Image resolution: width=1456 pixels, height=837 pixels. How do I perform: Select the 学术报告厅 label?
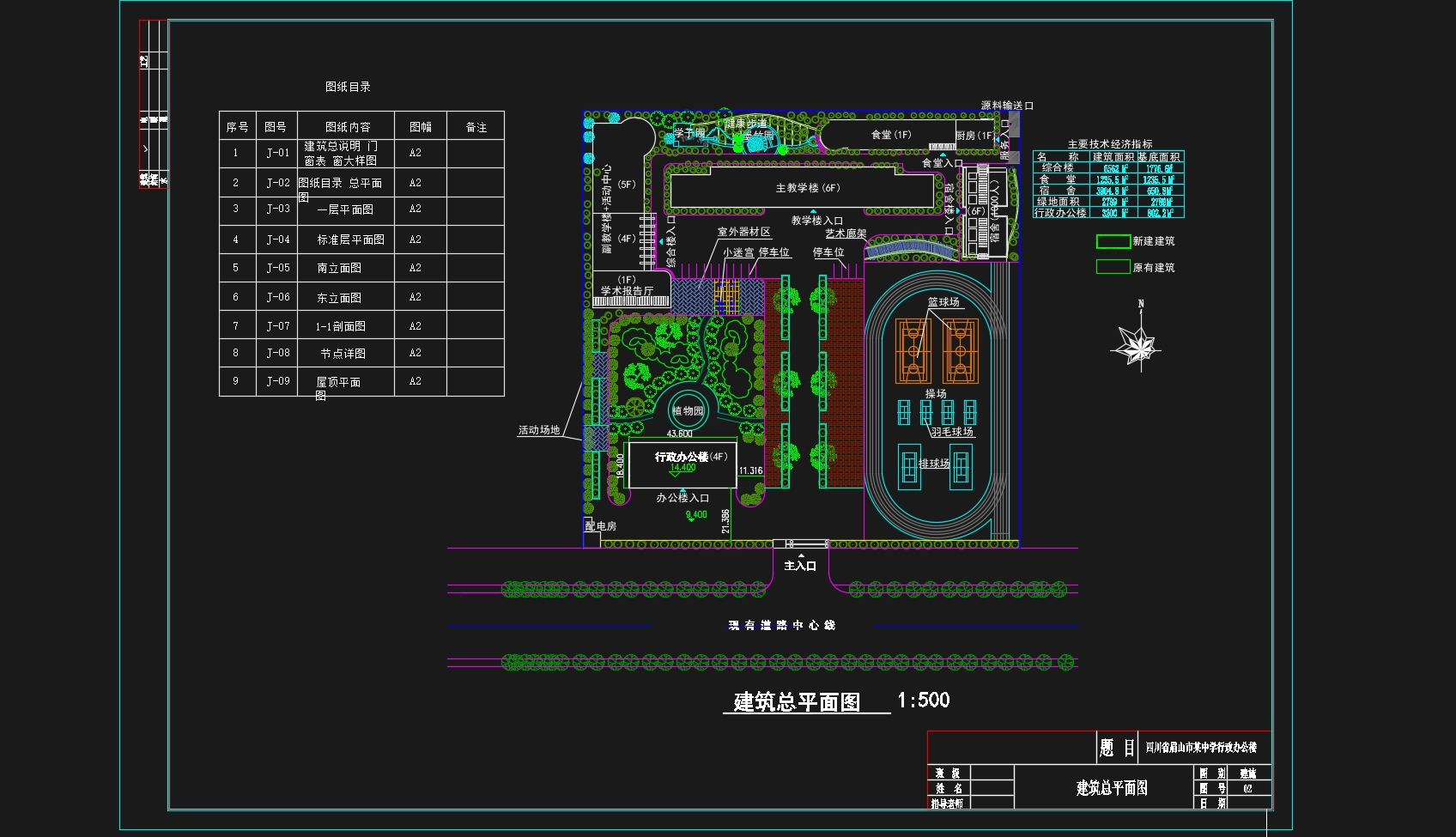pyautogui.click(x=627, y=291)
